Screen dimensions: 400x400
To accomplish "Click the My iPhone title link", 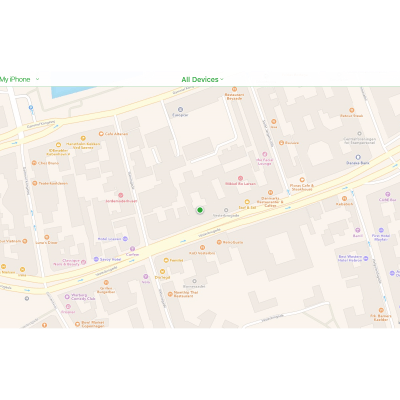I will click(x=15, y=79).
